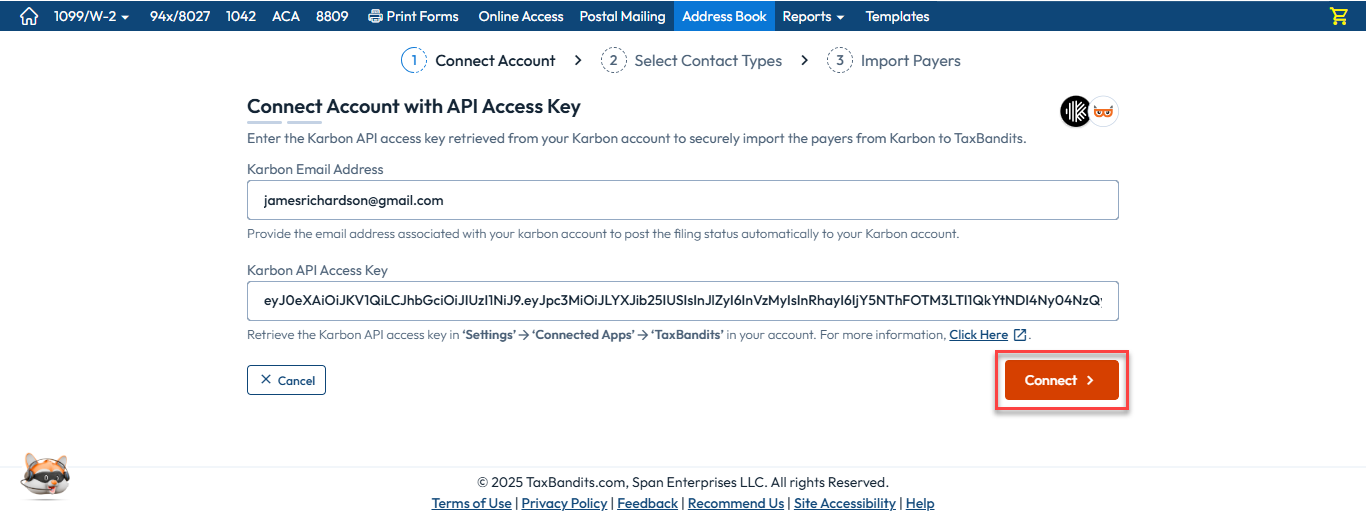Image resolution: width=1366 pixels, height=522 pixels.
Task: Open the external link icon beside Click Here
Action: tap(1020, 335)
